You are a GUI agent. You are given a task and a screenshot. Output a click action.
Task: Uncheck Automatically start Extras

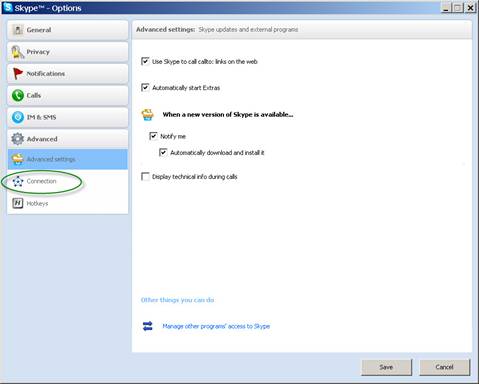click(145, 88)
